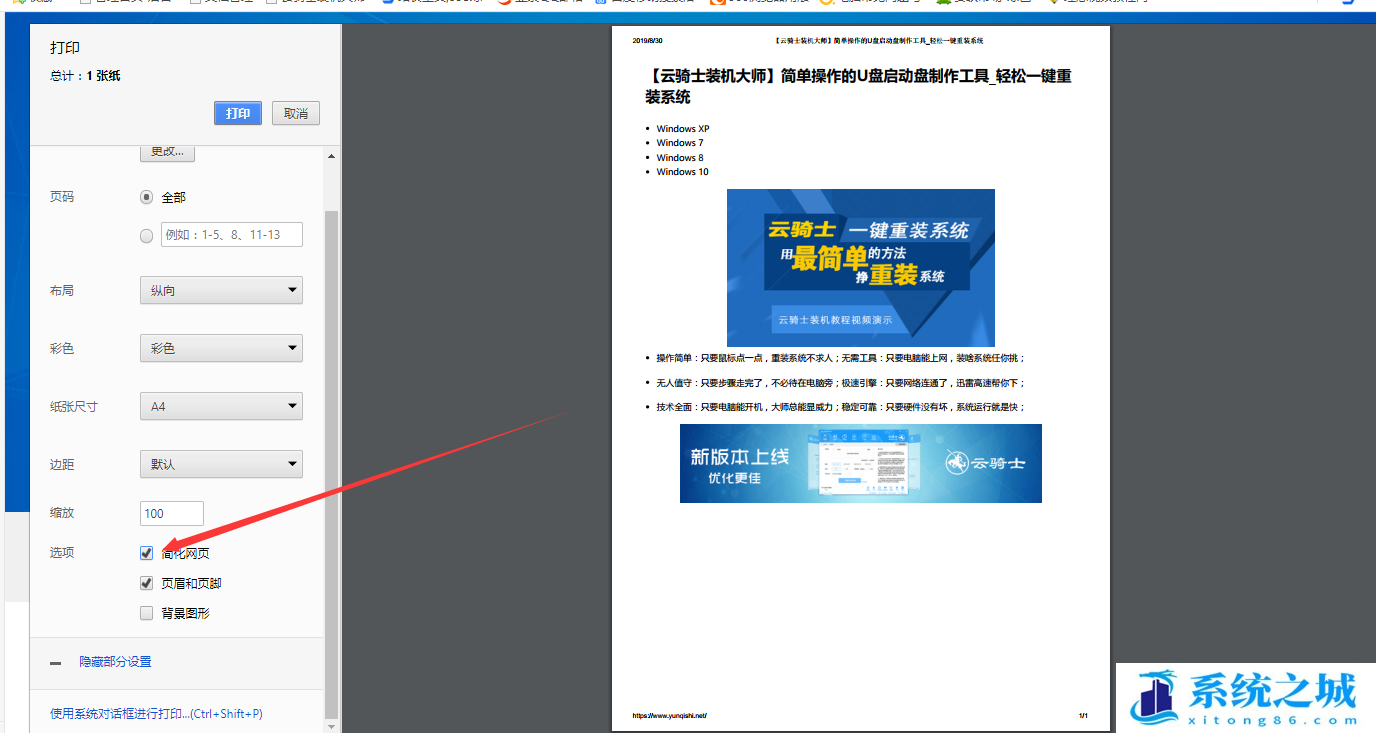The image size is (1376, 733).
Task: Click the page number 1/1 in footer
Action: tap(1083, 716)
